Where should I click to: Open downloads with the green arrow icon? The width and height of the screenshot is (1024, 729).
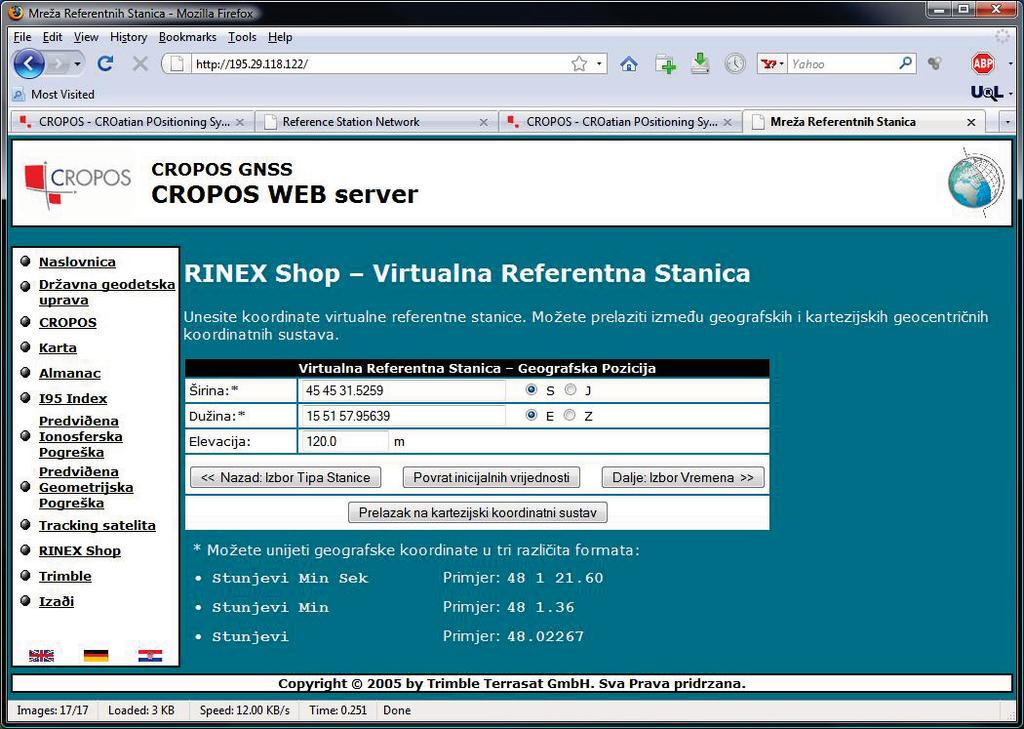[700, 63]
